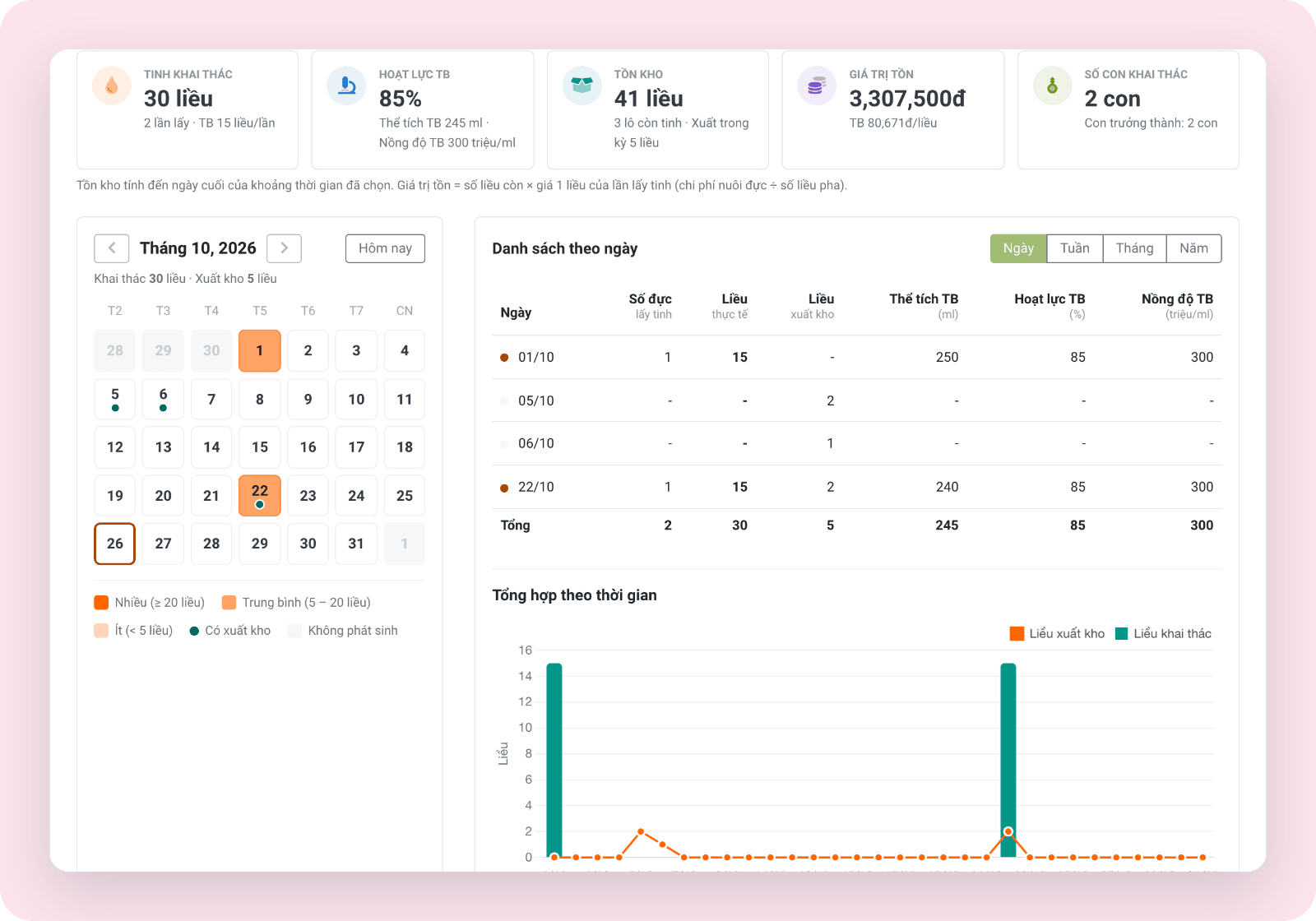Select day 22 in the calendar
Viewport: 1316px width, 921px height.
coord(260,496)
